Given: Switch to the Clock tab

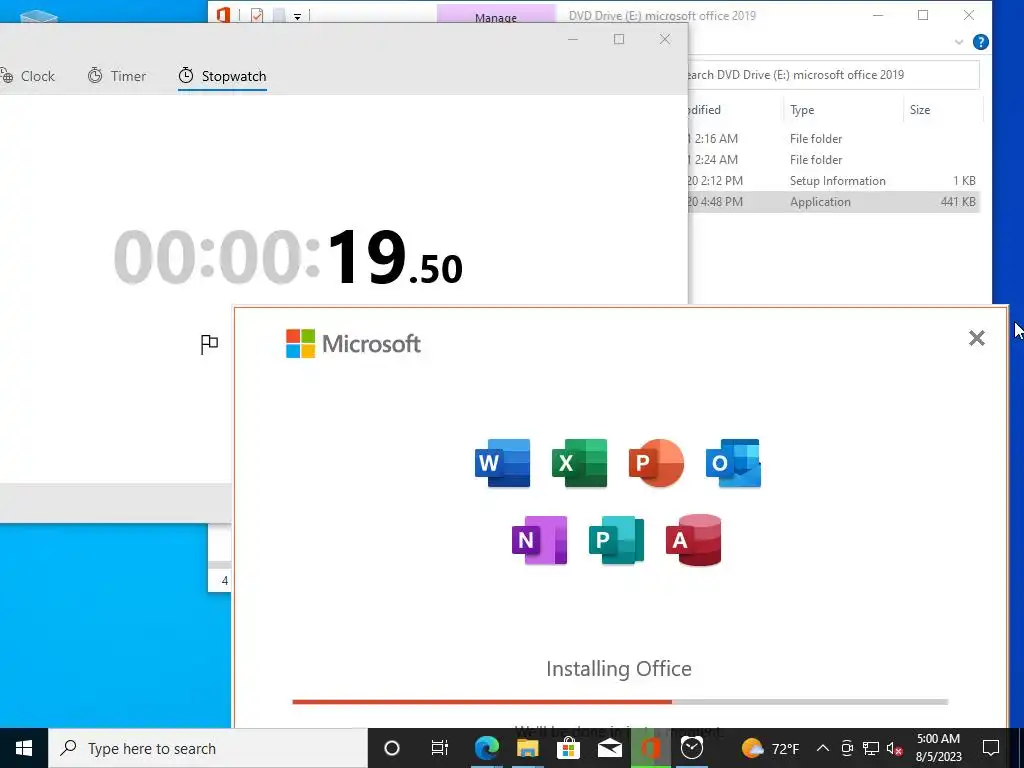Looking at the screenshot, I should (28, 76).
